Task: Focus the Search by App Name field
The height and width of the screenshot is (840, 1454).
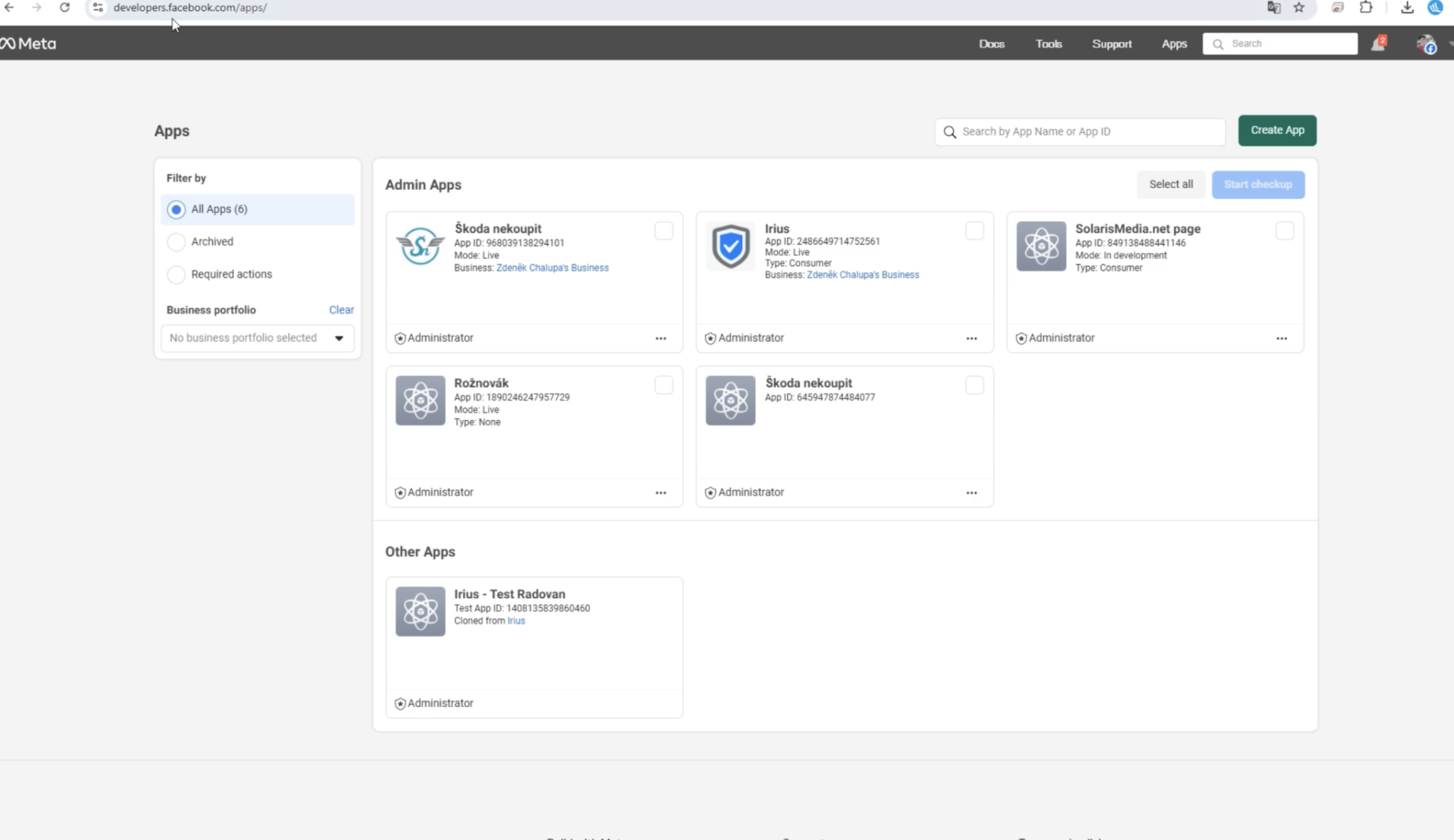Action: (1080, 131)
